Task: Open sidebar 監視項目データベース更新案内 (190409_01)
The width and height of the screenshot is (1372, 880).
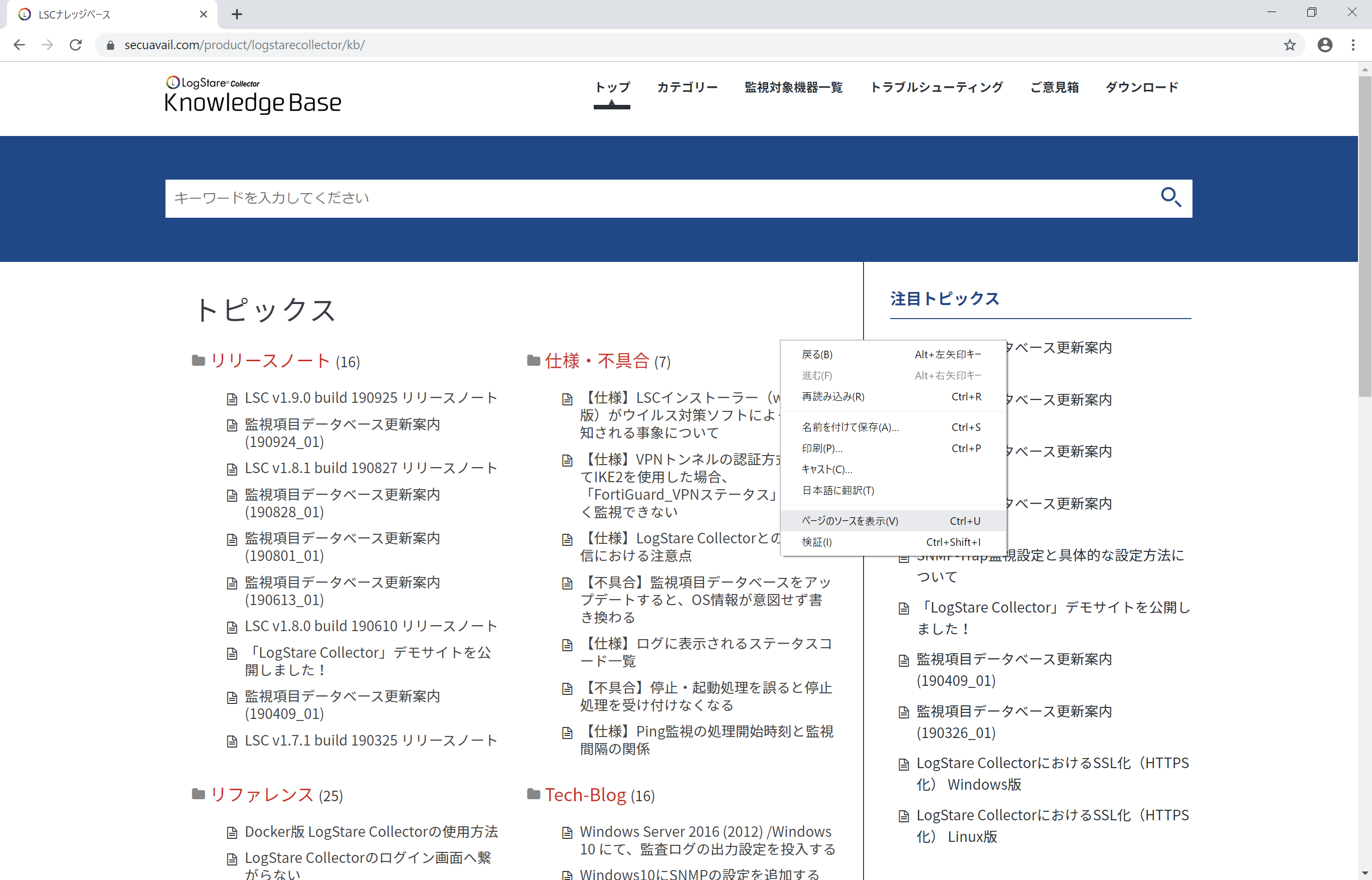Action: point(1014,670)
